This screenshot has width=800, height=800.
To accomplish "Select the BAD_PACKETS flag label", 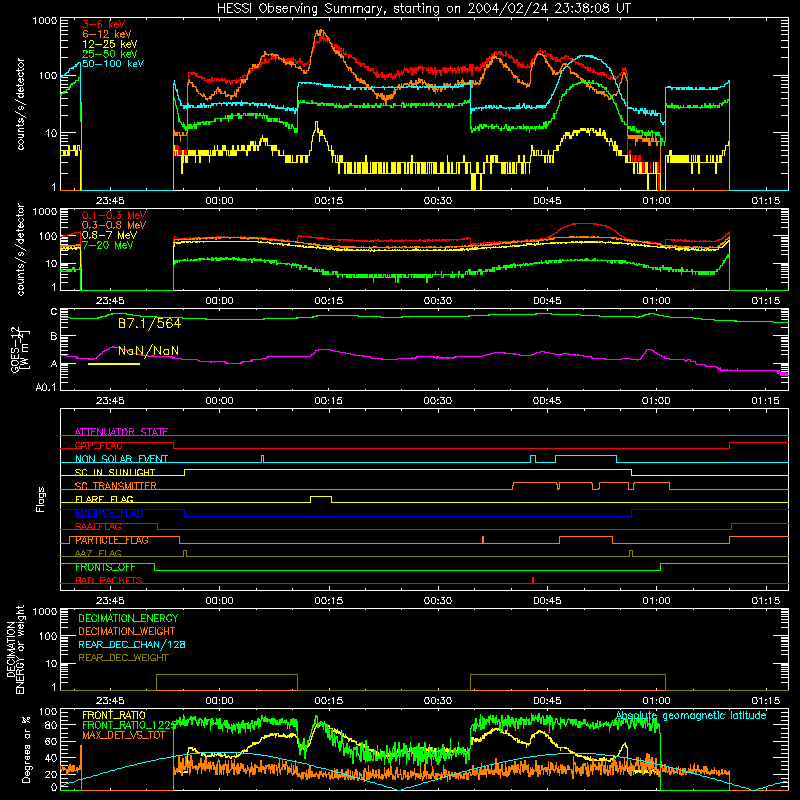I will click(109, 580).
